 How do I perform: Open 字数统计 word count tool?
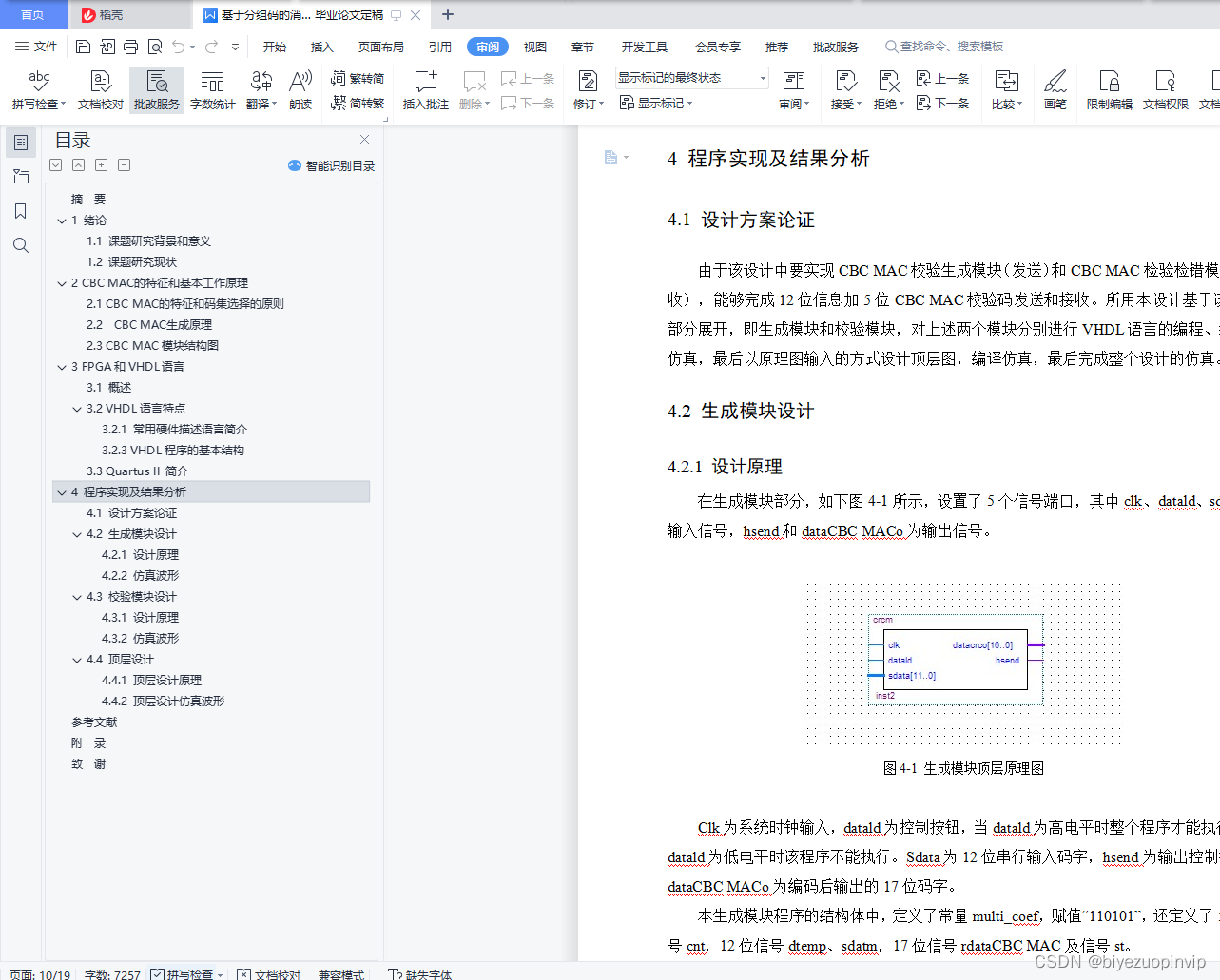212,90
